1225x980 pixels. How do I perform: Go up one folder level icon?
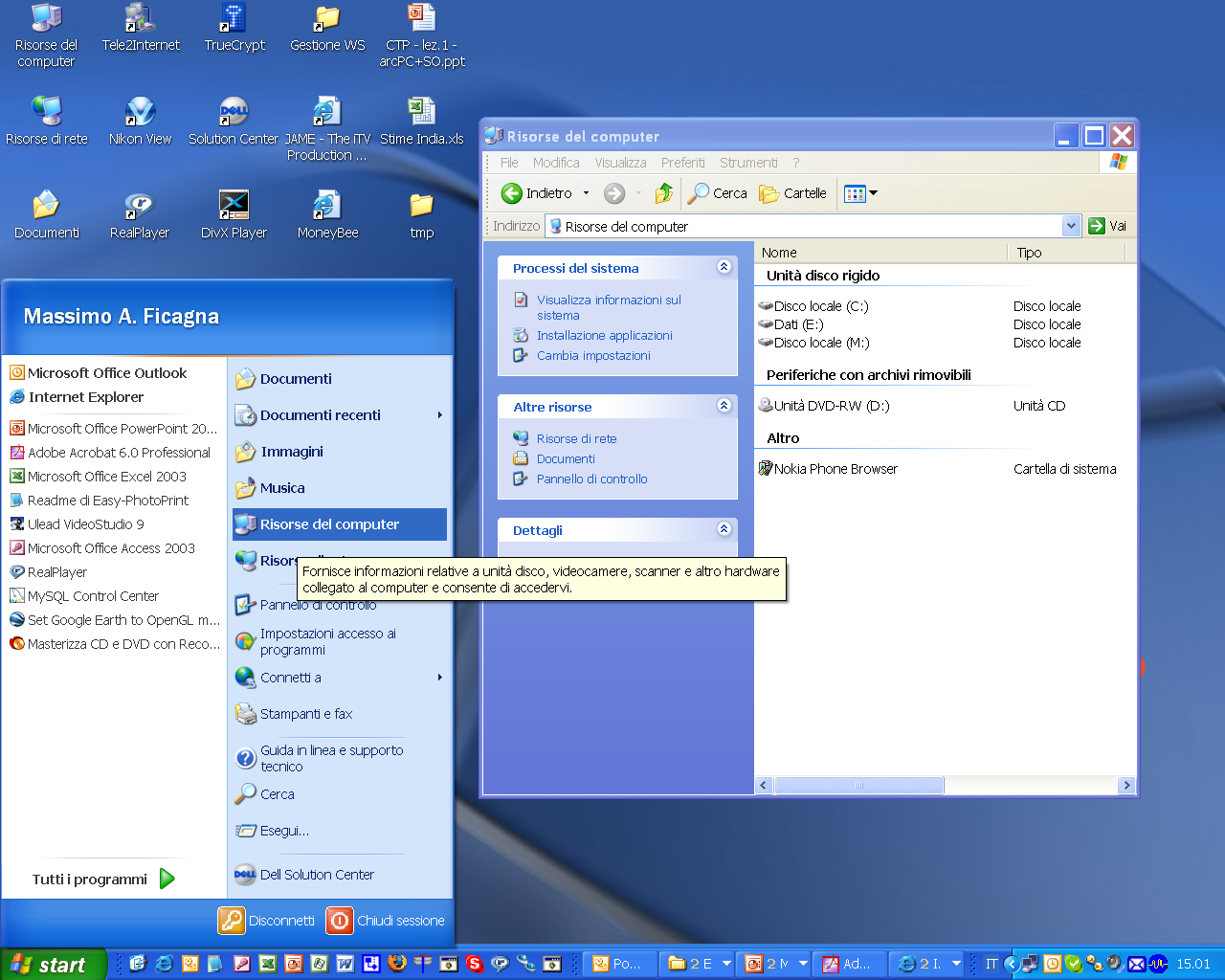[x=664, y=193]
